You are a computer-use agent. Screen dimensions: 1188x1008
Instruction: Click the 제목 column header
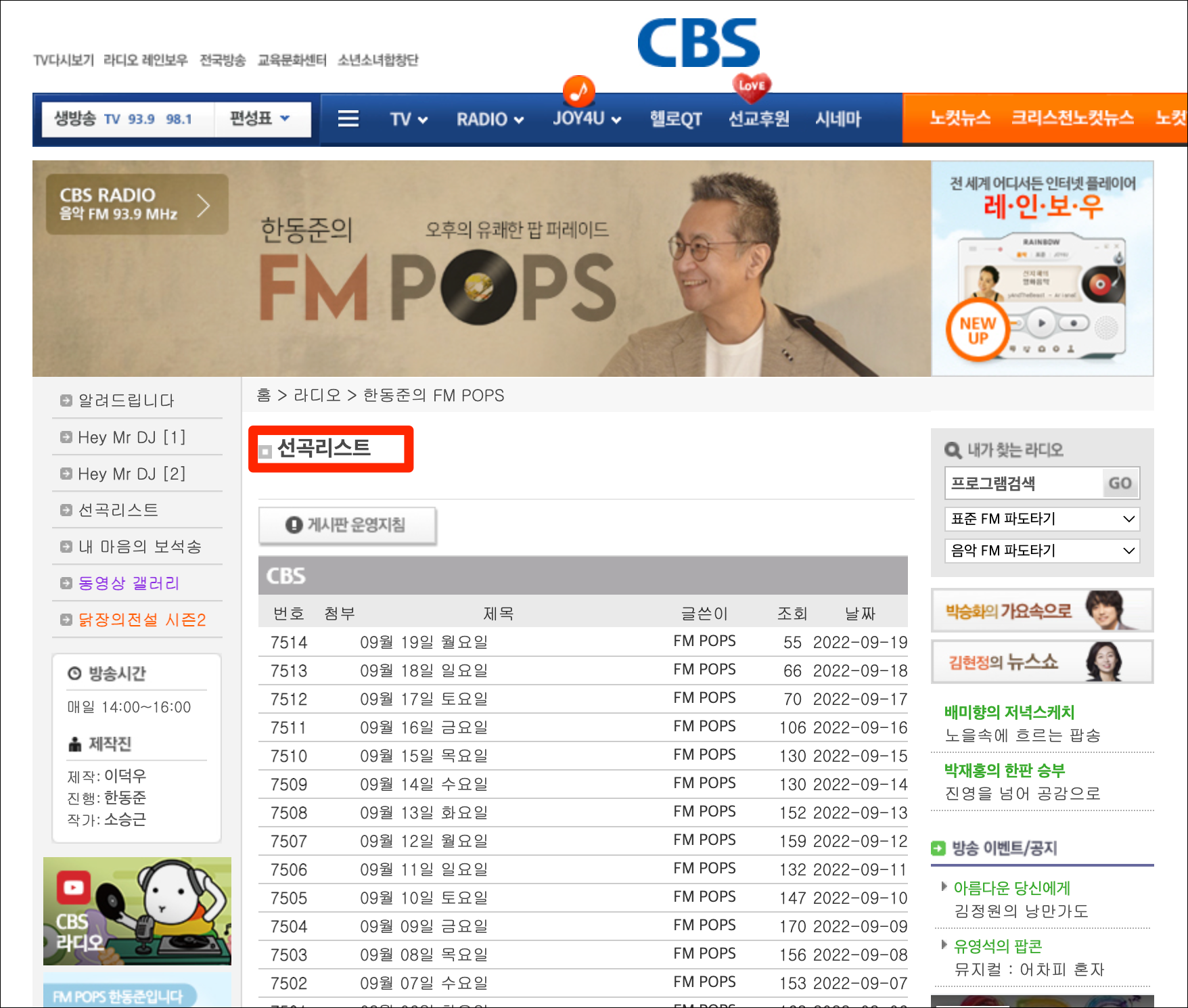499,614
